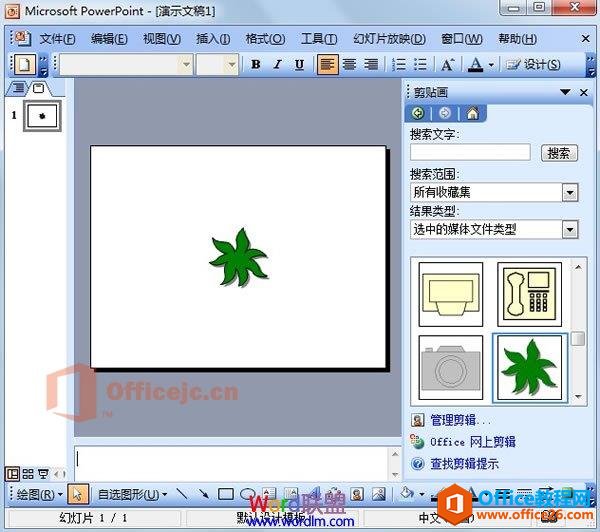Click the notes pane scroll down arrow
Screen dimensions: 600x532
395,475
